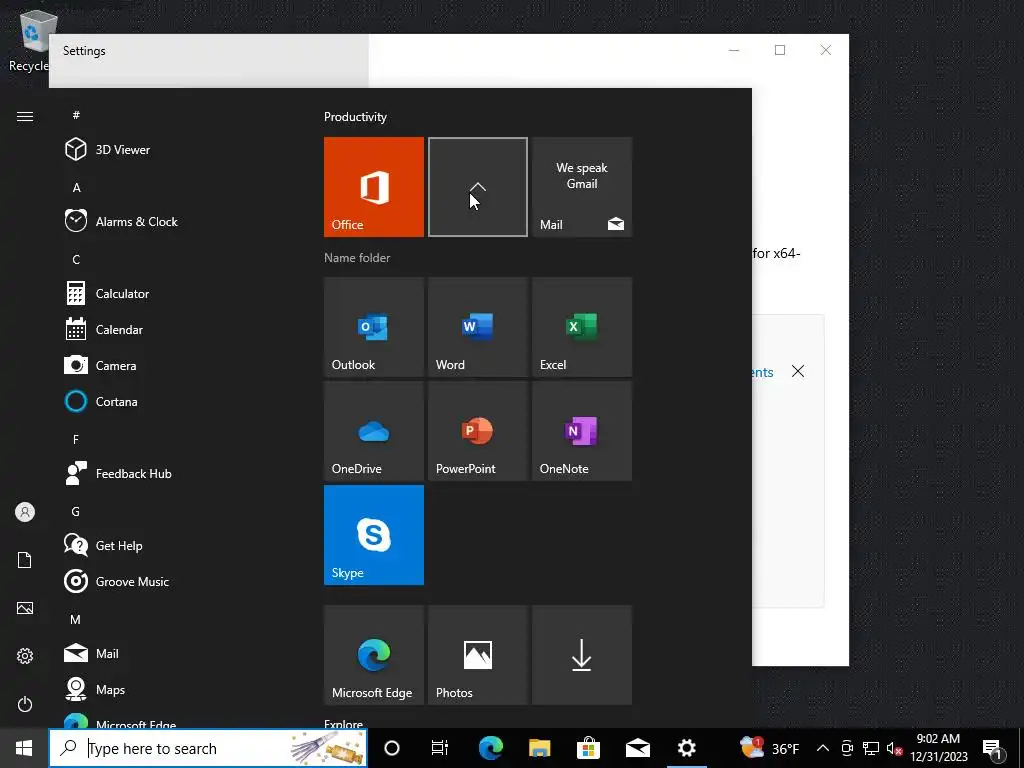Screen dimensions: 1024x768
Task: Click the Office tile
Action: pyautogui.click(x=374, y=187)
